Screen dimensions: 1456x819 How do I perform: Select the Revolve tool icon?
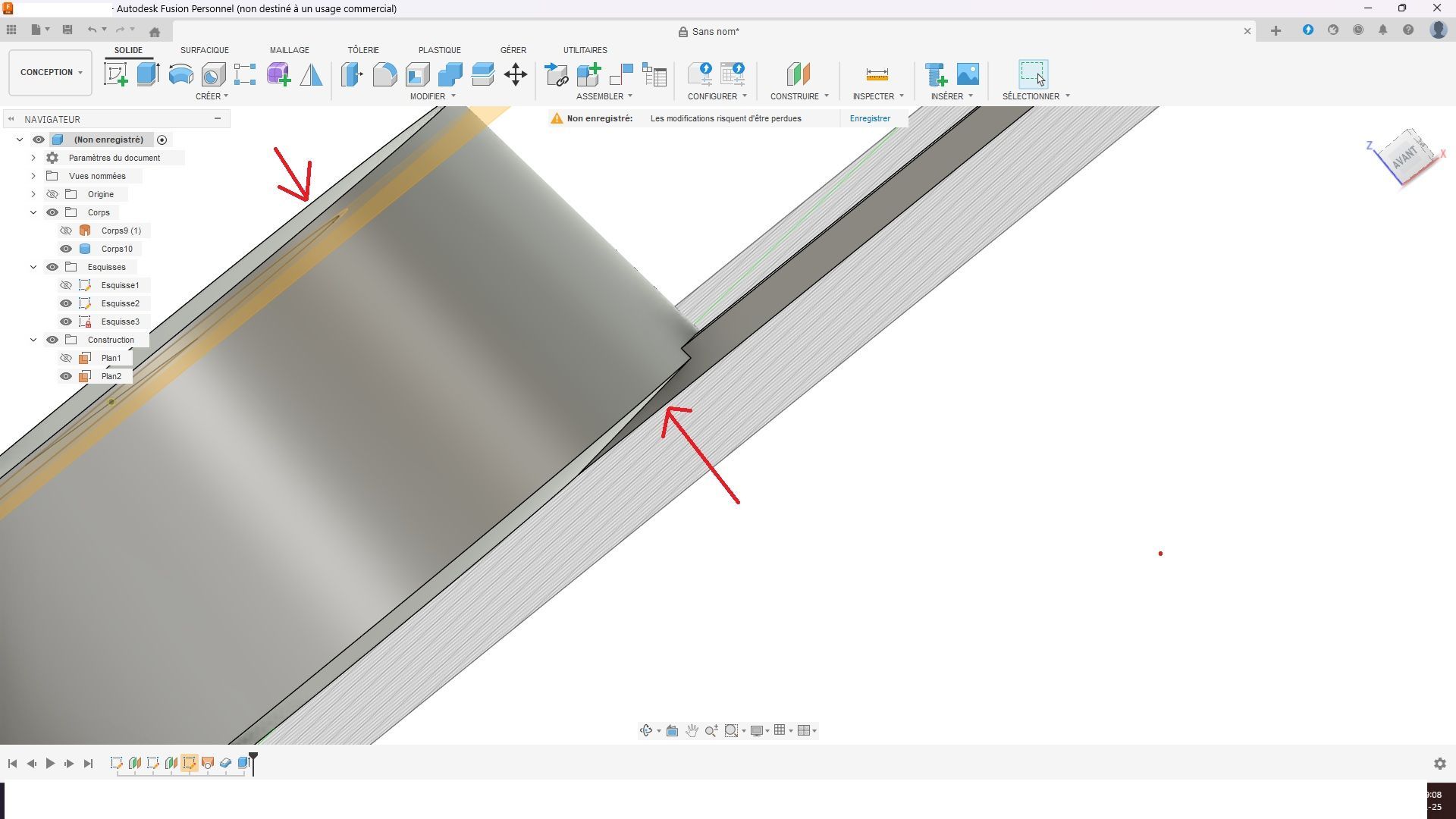(180, 74)
